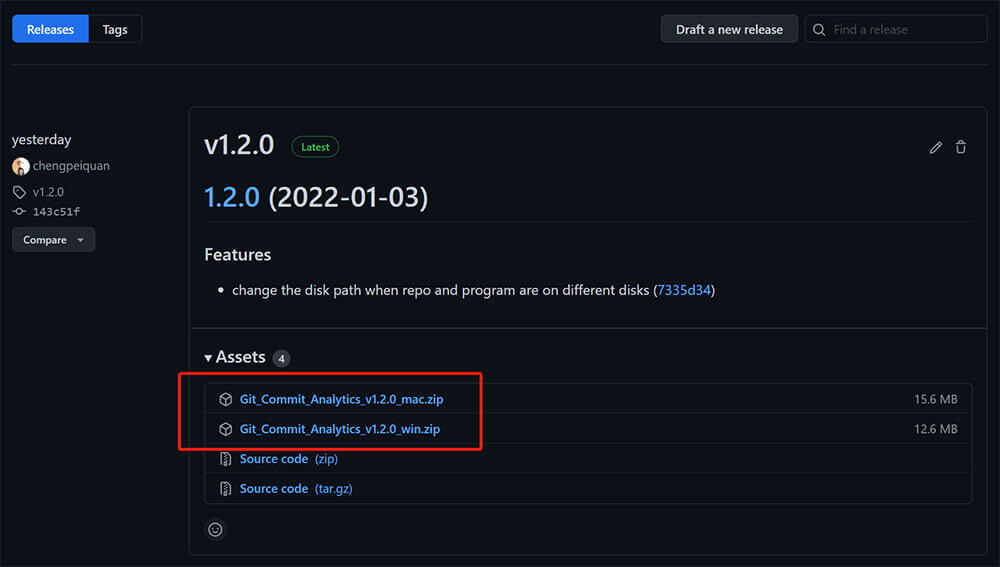
Task: Focus the Find a release search field
Action: click(x=896, y=29)
